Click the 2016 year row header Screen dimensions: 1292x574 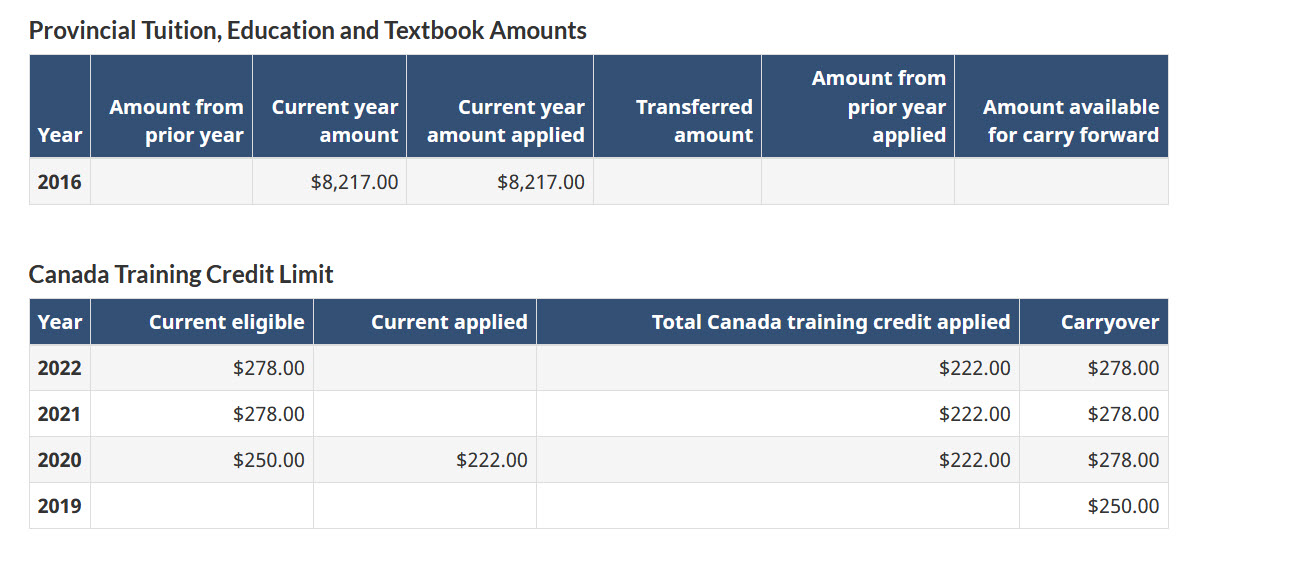(60, 182)
